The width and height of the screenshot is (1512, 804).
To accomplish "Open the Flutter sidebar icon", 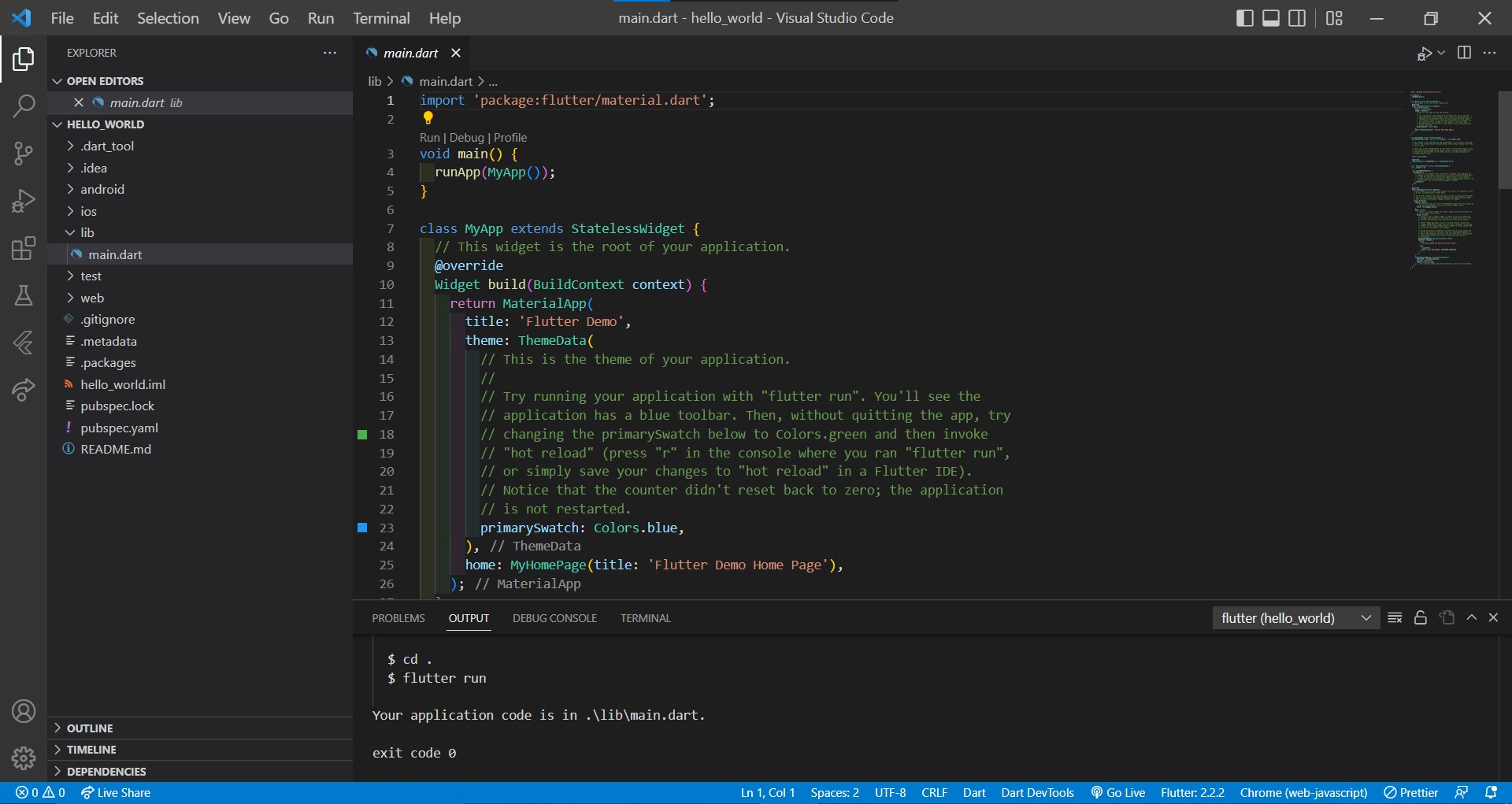I will click(24, 343).
